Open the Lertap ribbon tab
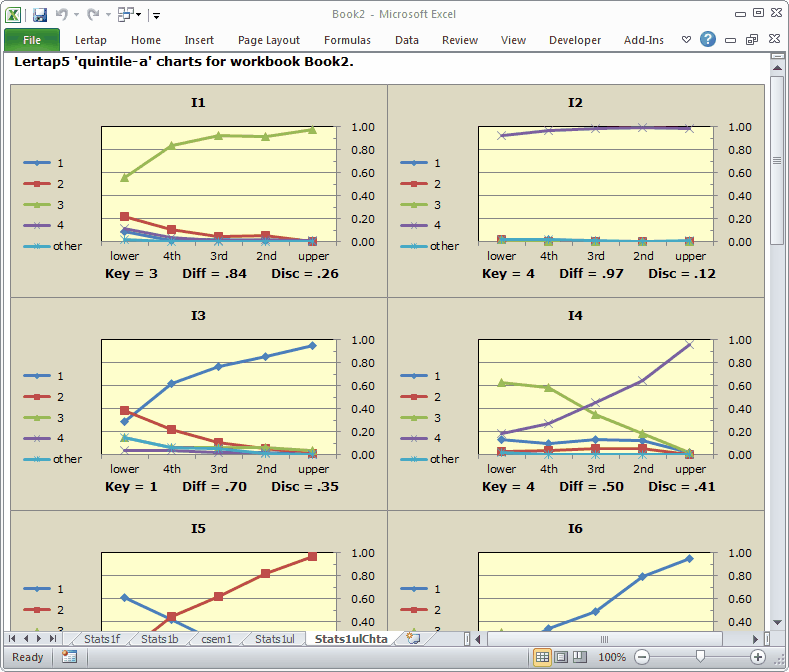 91,40
